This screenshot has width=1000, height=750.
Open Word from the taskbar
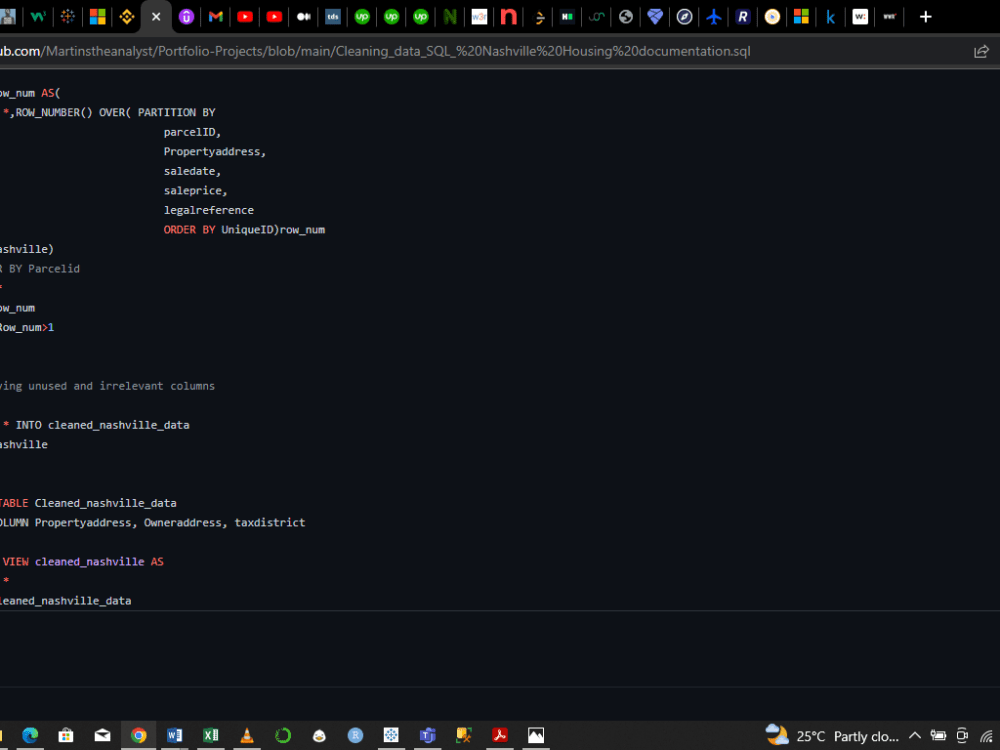(175, 735)
